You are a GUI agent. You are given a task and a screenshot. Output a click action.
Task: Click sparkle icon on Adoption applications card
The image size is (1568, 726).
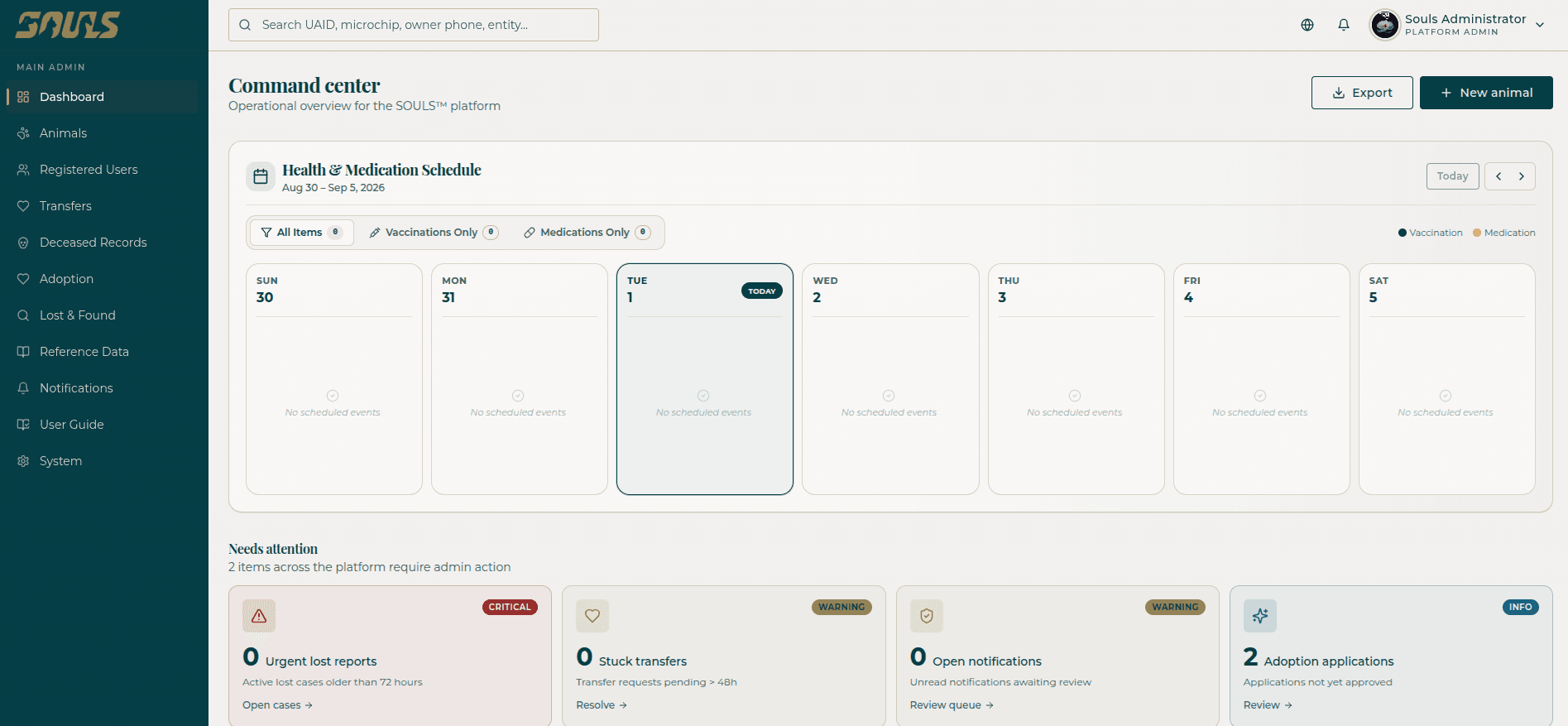pos(1260,616)
